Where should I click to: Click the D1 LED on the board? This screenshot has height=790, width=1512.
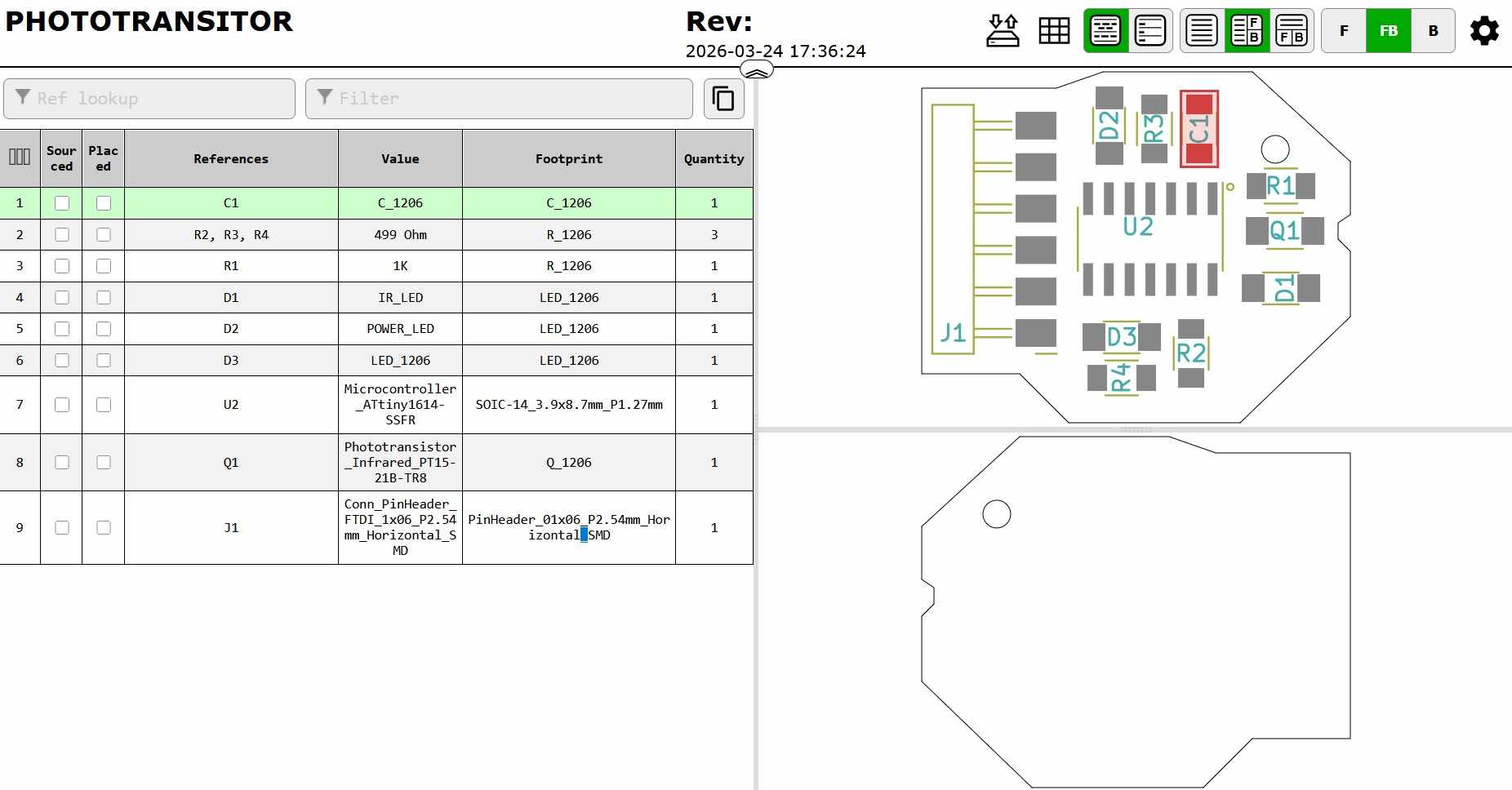click(x=1281, y=288)
